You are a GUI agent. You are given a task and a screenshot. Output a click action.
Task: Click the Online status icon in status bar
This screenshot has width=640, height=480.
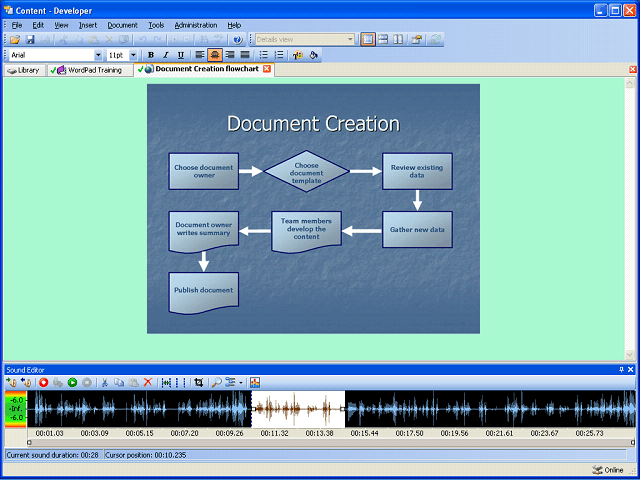[597, 470]
